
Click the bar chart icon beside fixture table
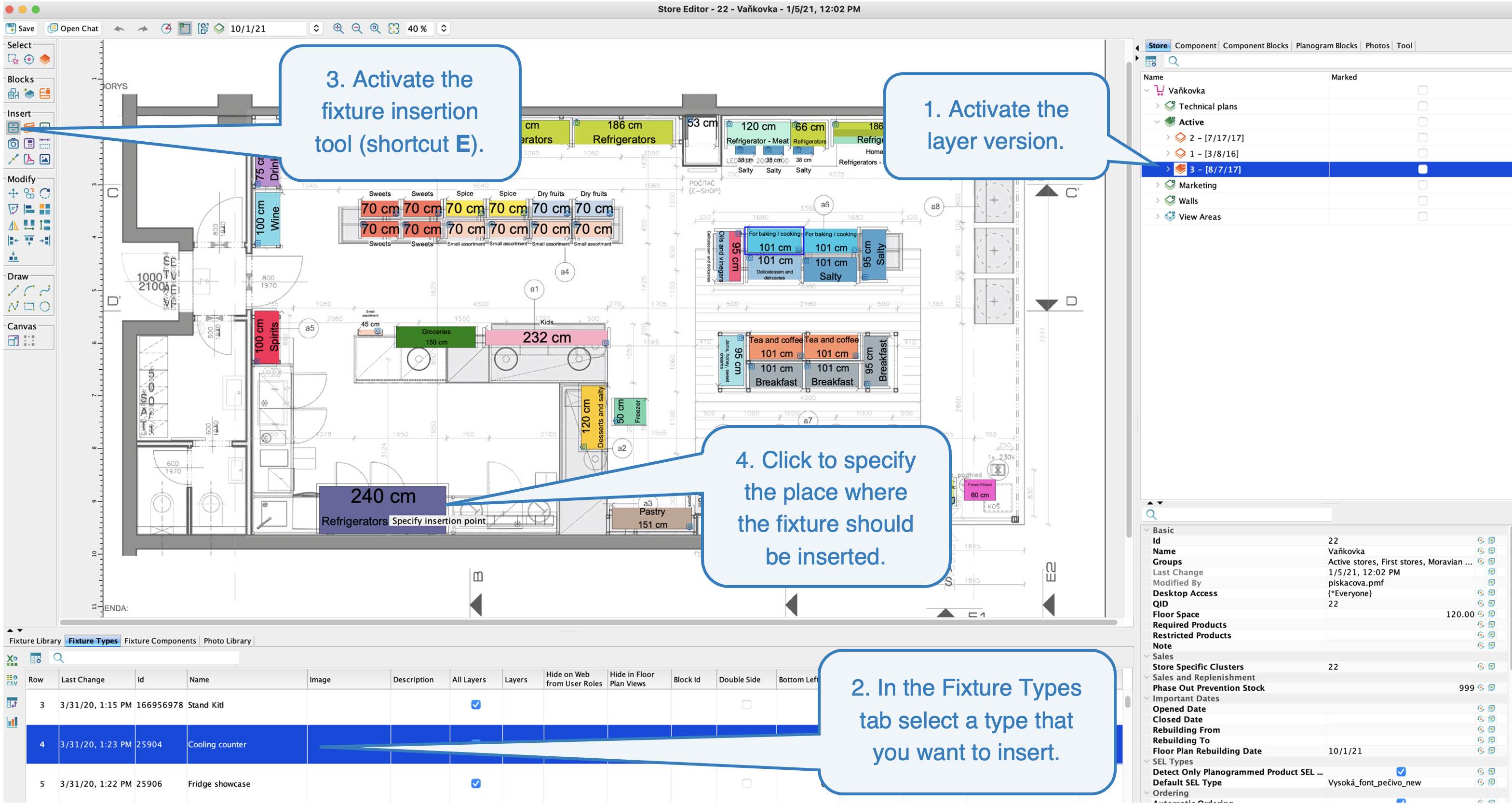point(12,722)
